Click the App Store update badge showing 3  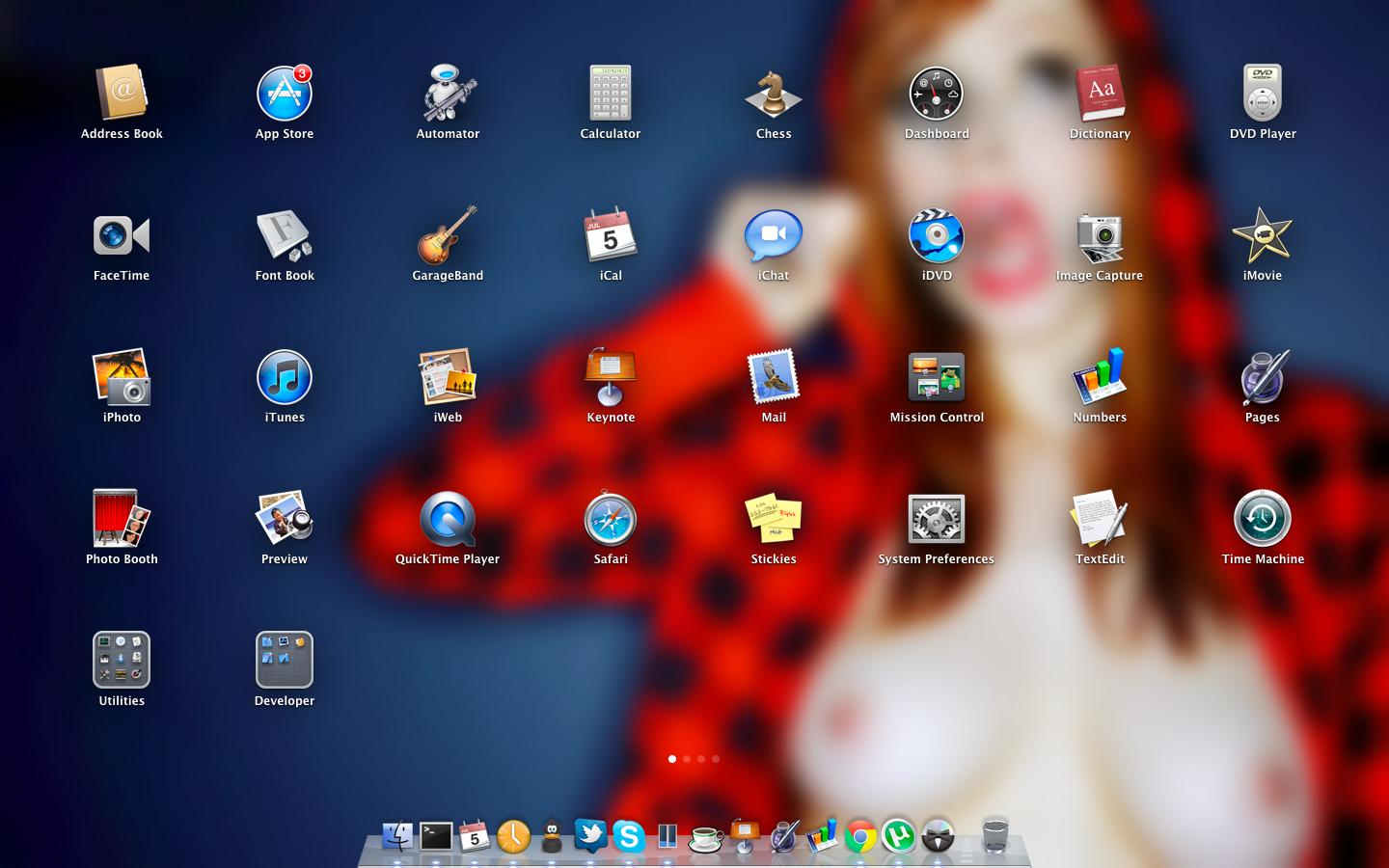tap(302, 73)
